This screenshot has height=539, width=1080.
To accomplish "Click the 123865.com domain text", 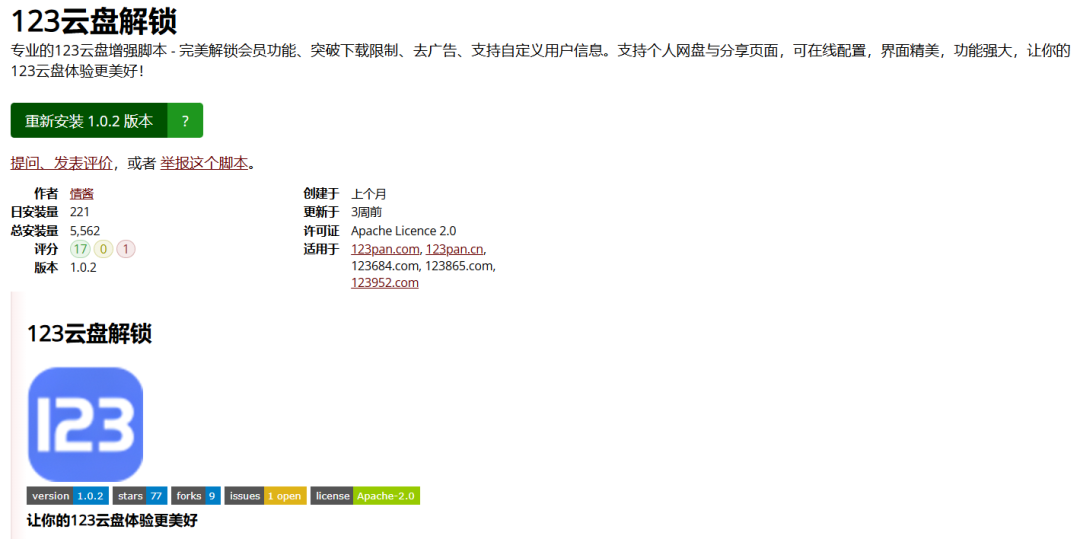I will pos(459,266).
